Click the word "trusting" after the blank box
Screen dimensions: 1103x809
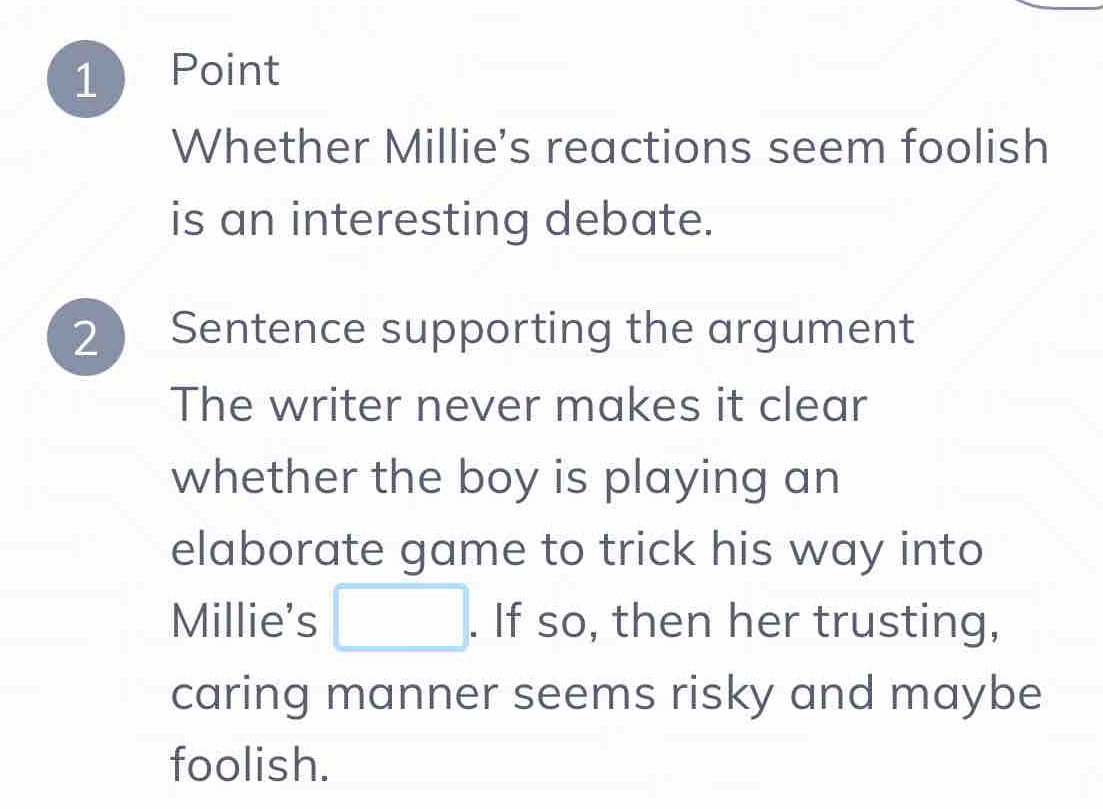(x=903, y=621)
